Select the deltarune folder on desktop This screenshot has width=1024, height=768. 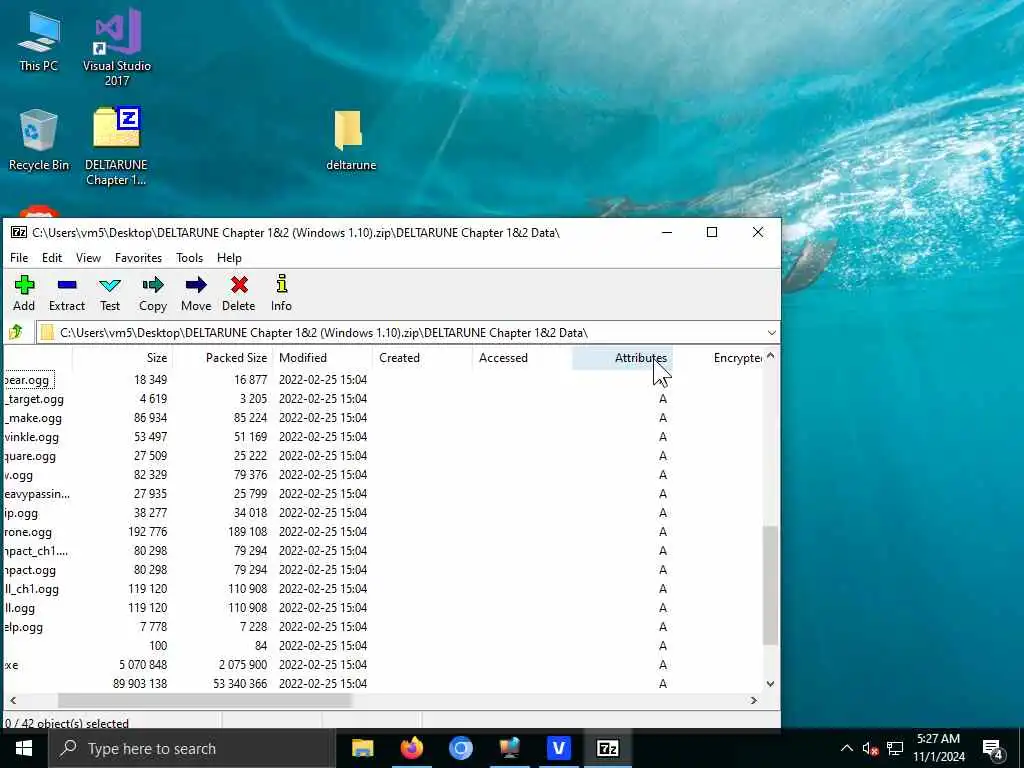(351, 140)
